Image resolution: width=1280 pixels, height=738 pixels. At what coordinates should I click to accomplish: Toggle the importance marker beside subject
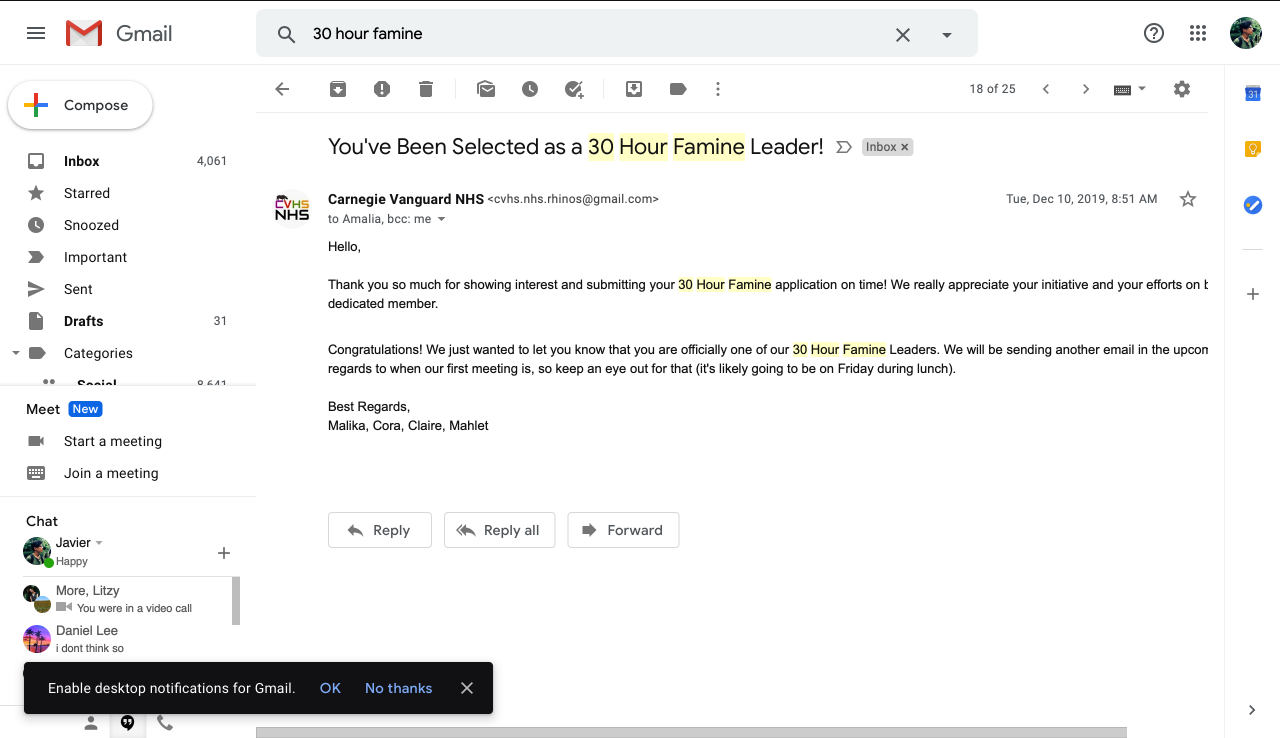click(x=843, y=147)
